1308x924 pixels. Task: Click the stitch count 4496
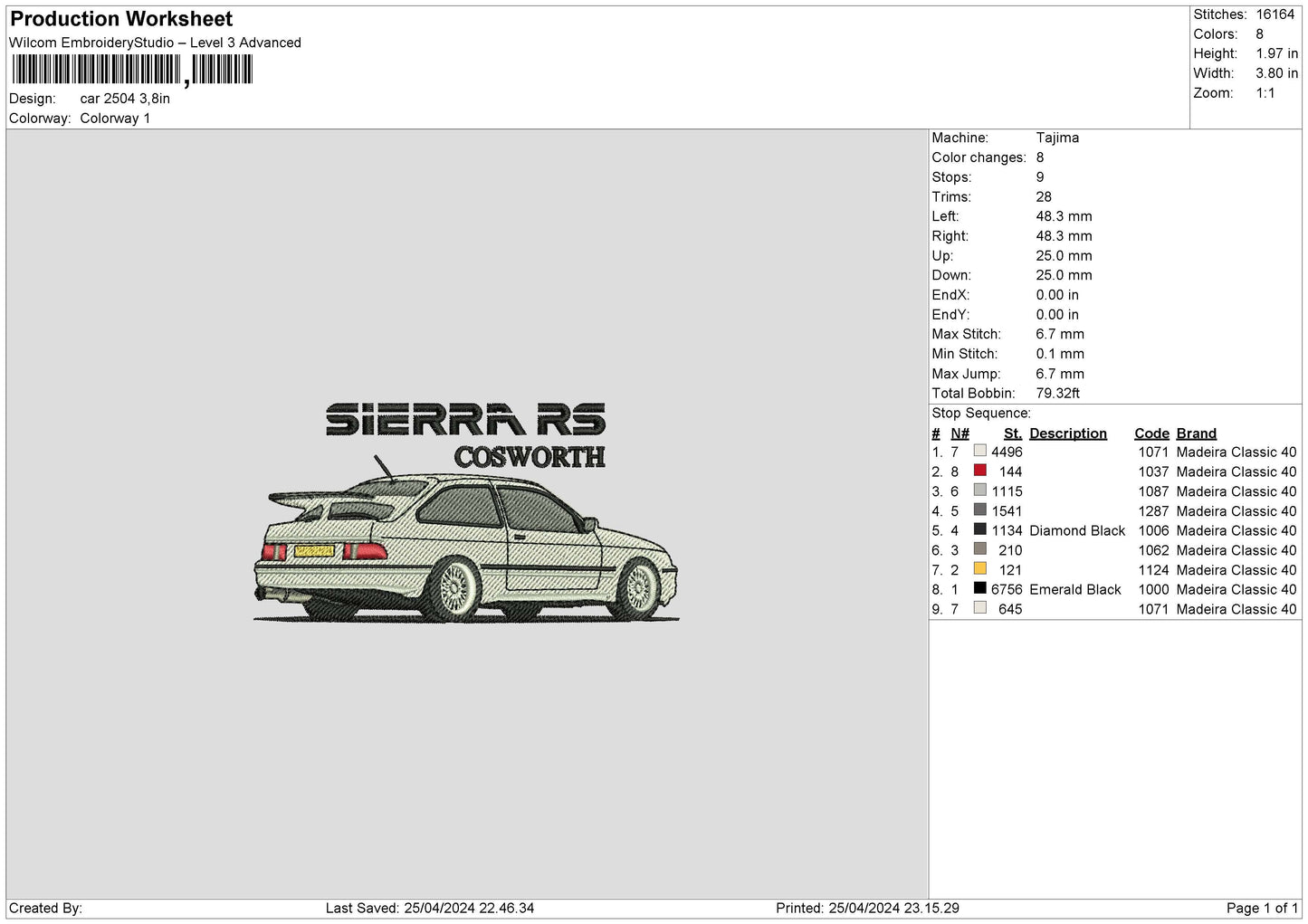pyautogui.click(x=1007, y=452)
